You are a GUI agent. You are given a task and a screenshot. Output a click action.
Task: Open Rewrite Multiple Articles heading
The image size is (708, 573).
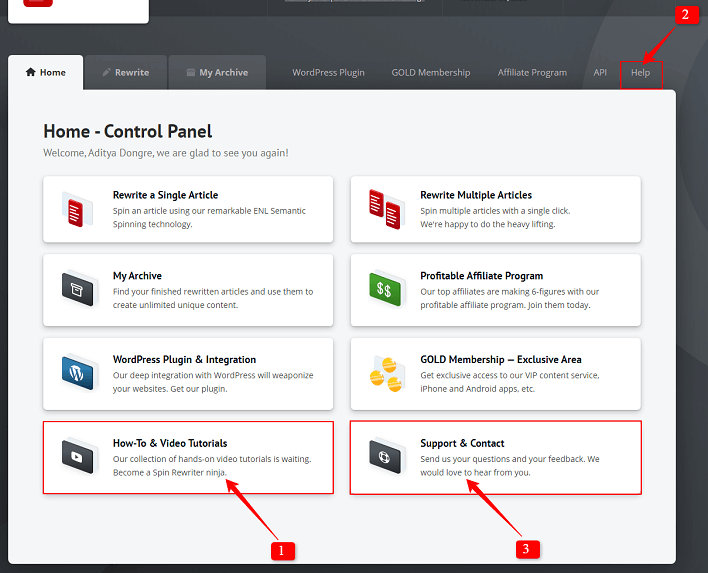pyautogui.click(x=476, y=195)
